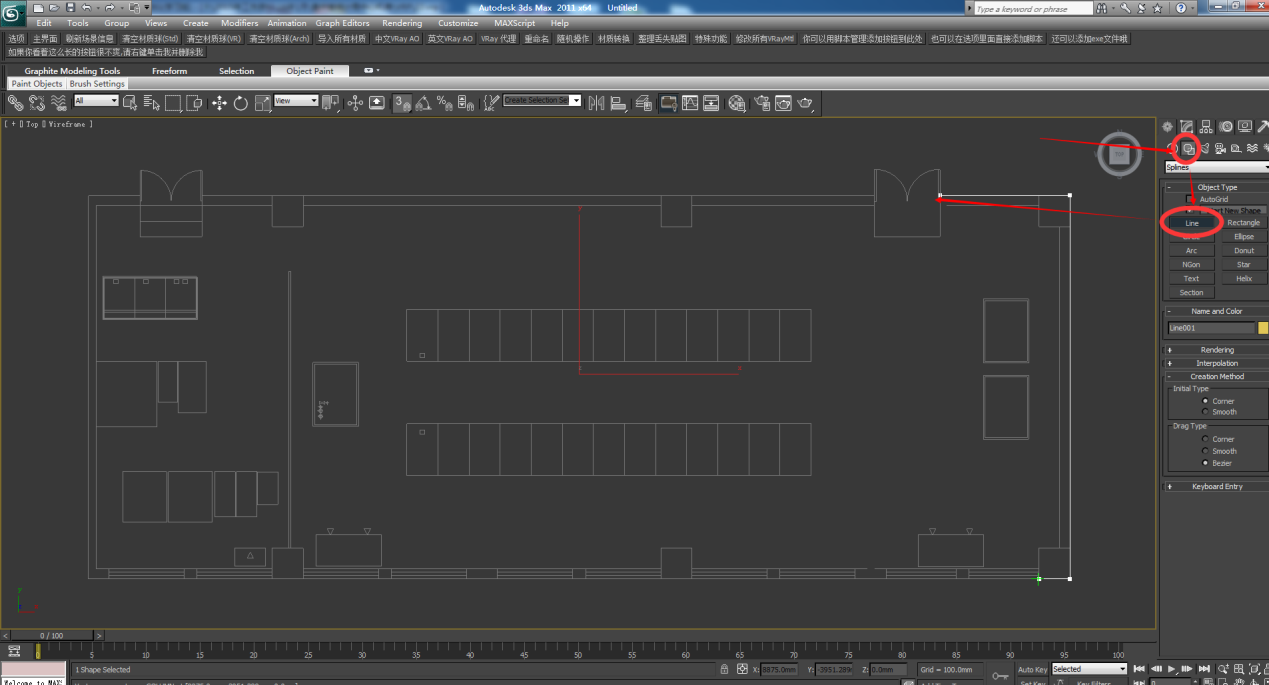
Task: Open Create Selection Set dropdown
Action: pos(542,101)
